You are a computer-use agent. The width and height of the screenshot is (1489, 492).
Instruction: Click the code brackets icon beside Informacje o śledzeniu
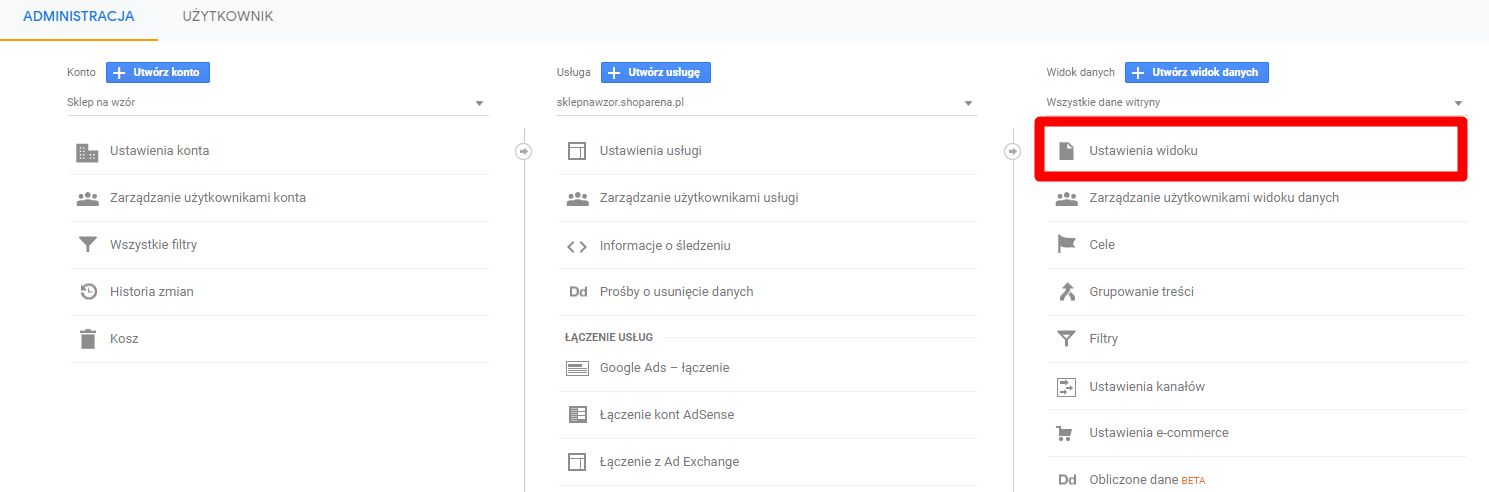click(577, 246)
